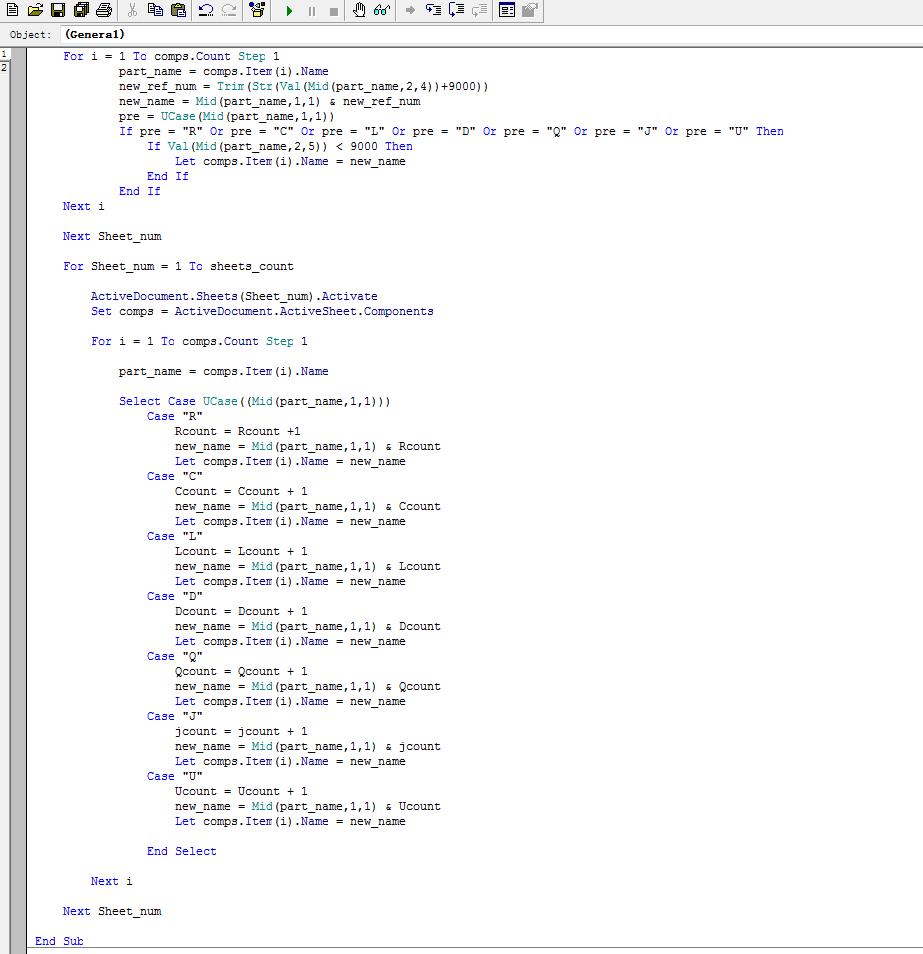Open a file using the folder icon
The height and width of the screenshot is (954, 923).
coord(35,11)
